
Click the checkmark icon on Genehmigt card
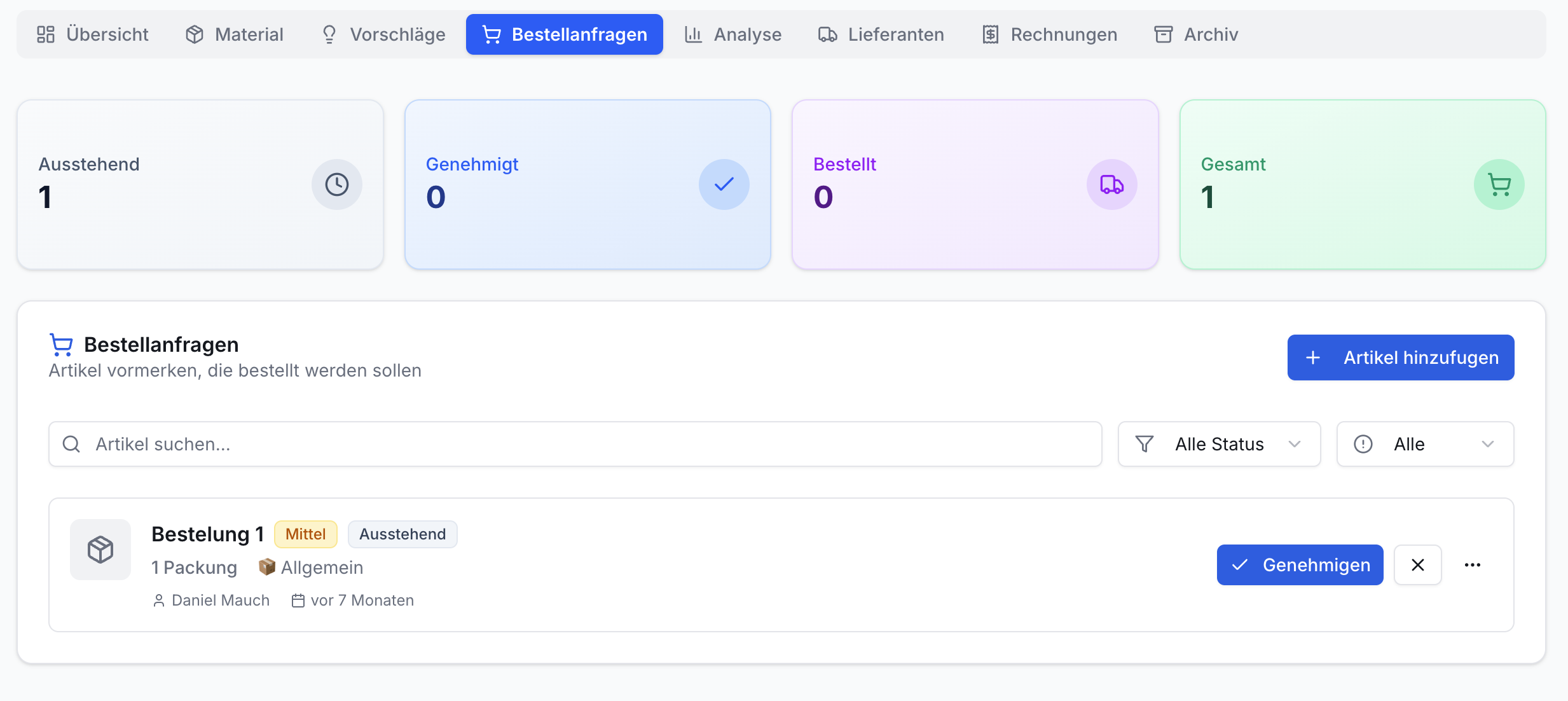[x=724, y=184]
